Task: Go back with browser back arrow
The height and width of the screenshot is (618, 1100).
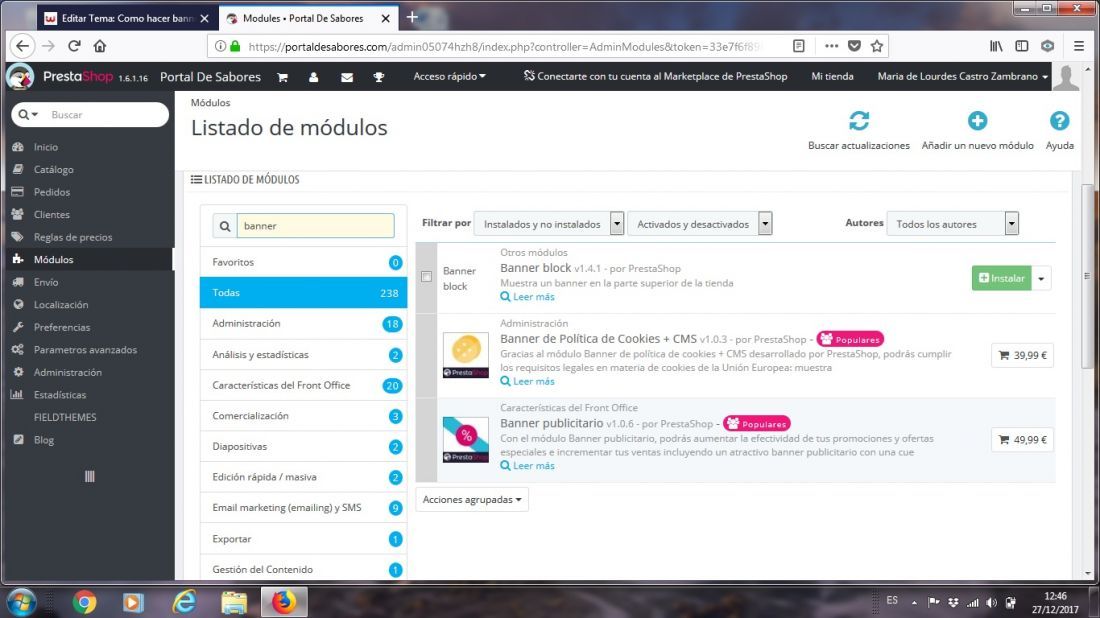Action: coord(22,46)
